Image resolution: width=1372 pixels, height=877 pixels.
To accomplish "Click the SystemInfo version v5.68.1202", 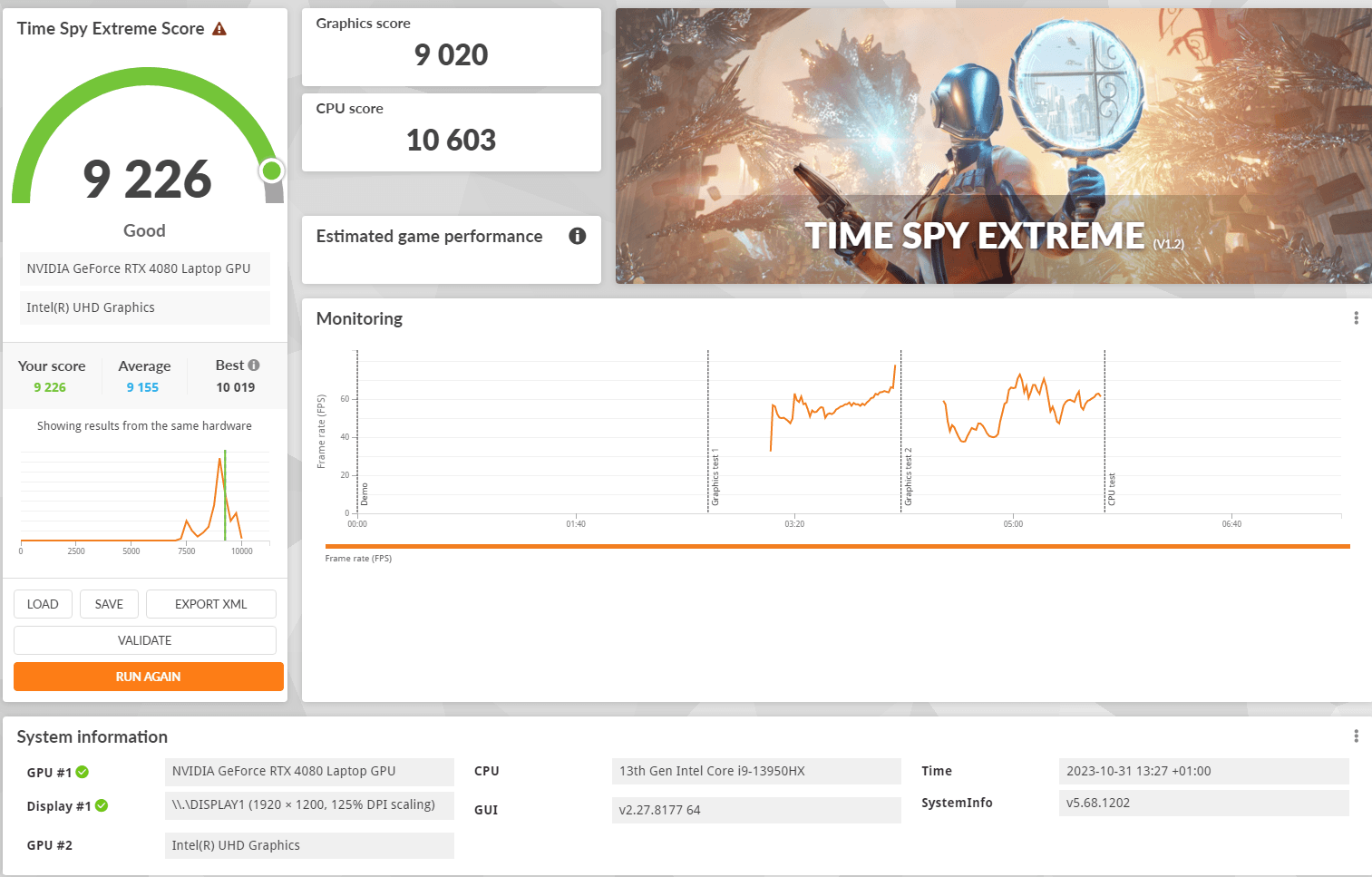I will click(1204, 803).
